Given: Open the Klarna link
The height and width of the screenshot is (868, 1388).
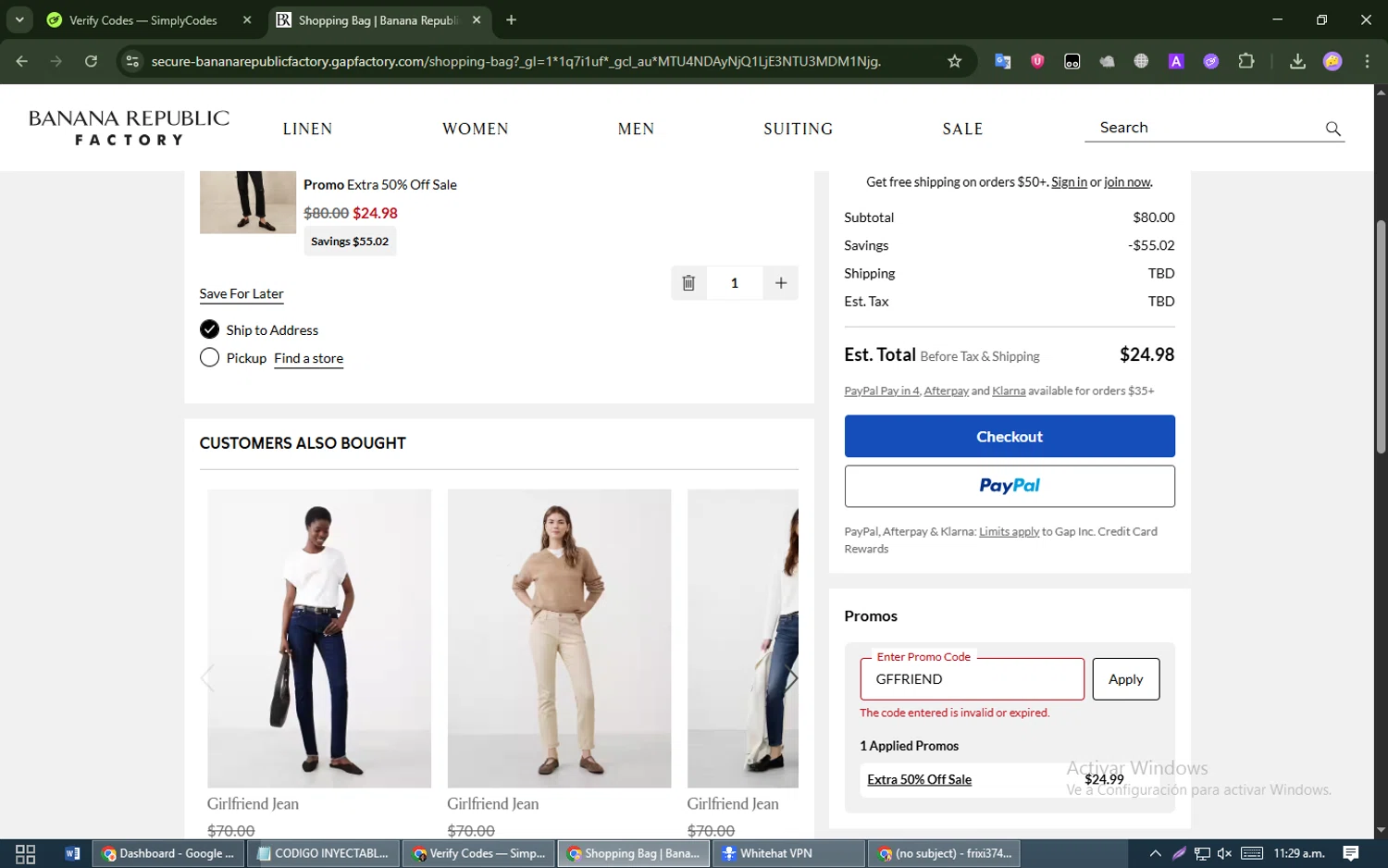Looking at the screenshot, I should [1009, 391].
